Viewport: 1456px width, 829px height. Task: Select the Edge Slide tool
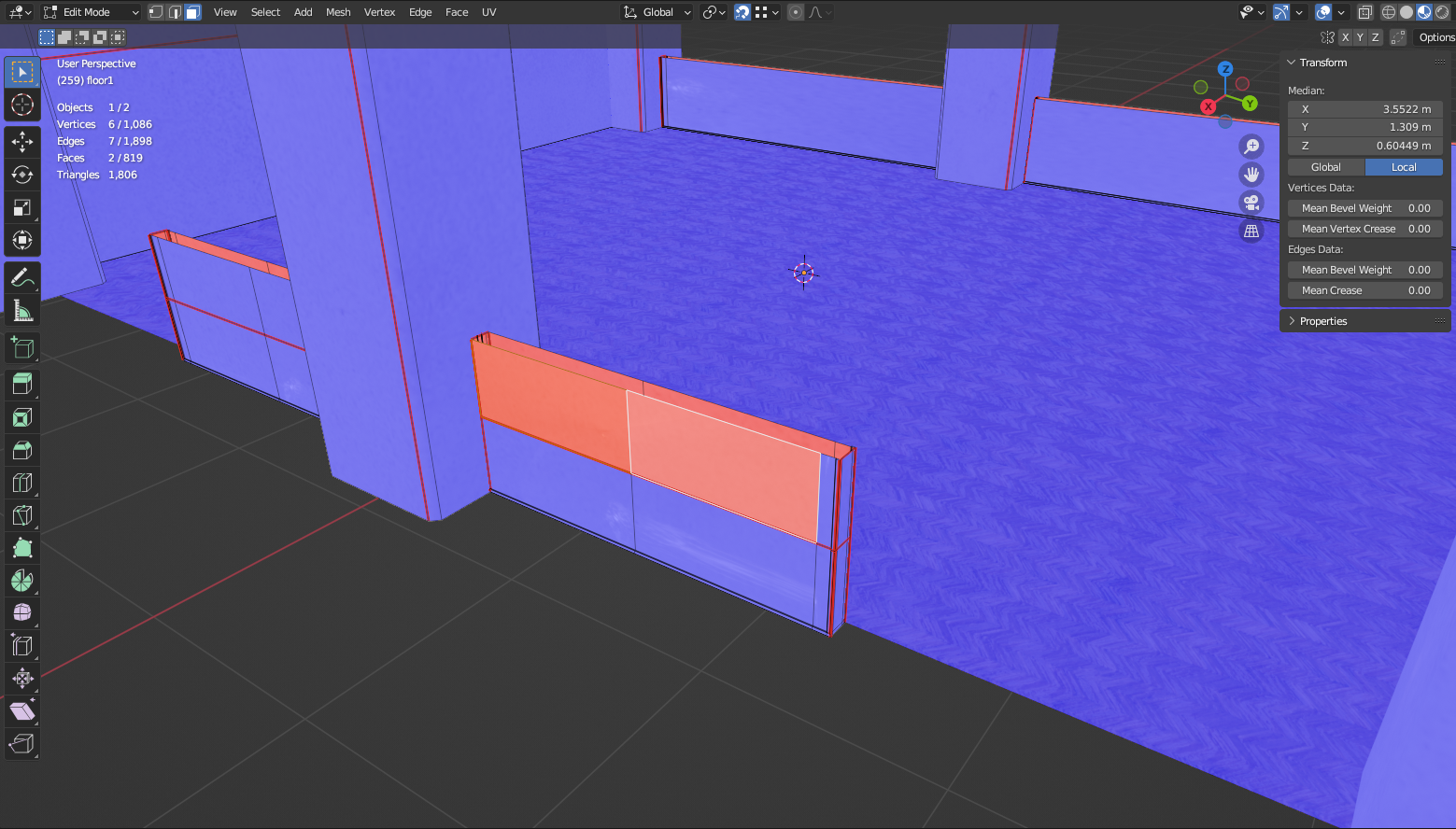pyautogui.click(x=22, y=646)
